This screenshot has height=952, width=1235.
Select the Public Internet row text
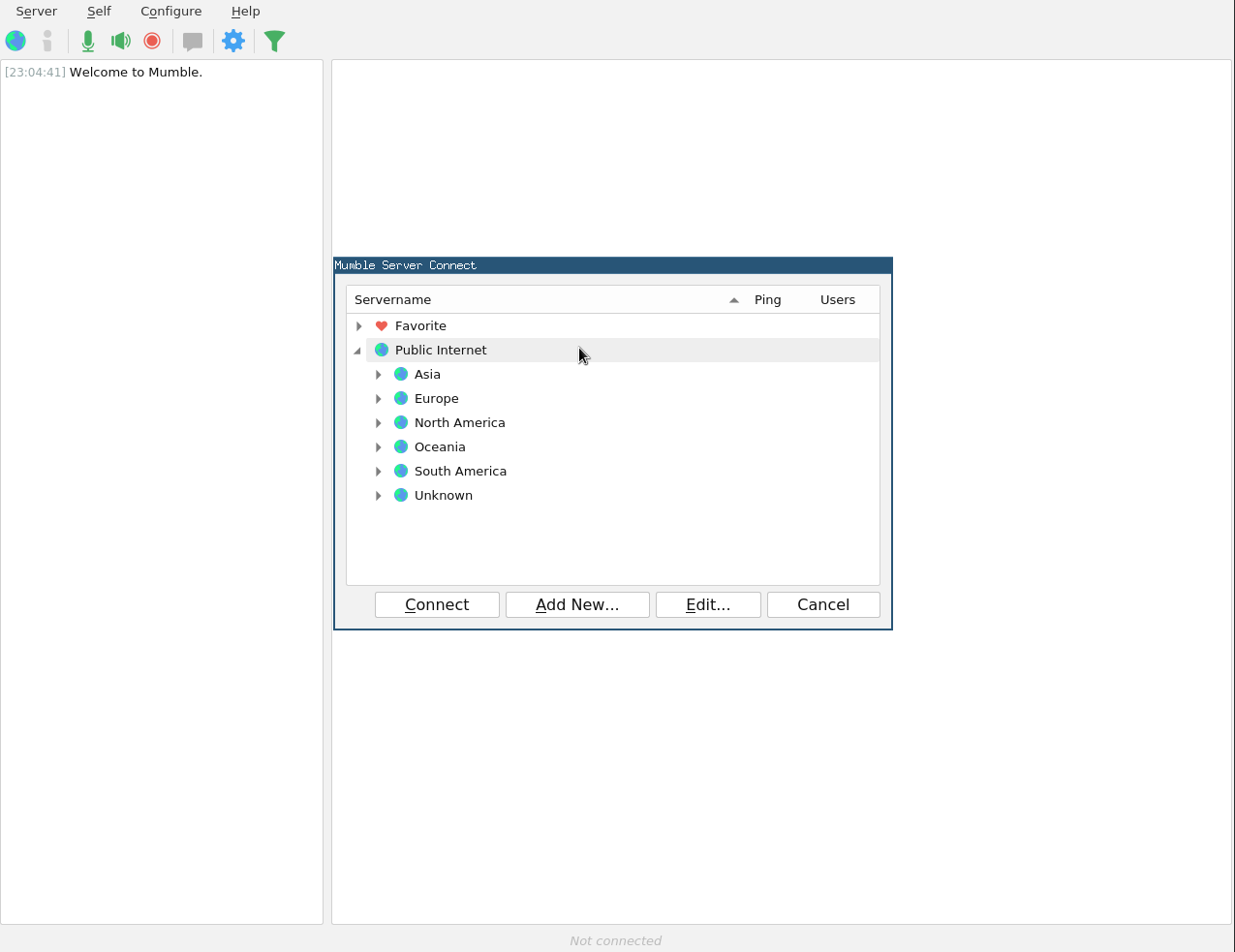click(441, 351)
